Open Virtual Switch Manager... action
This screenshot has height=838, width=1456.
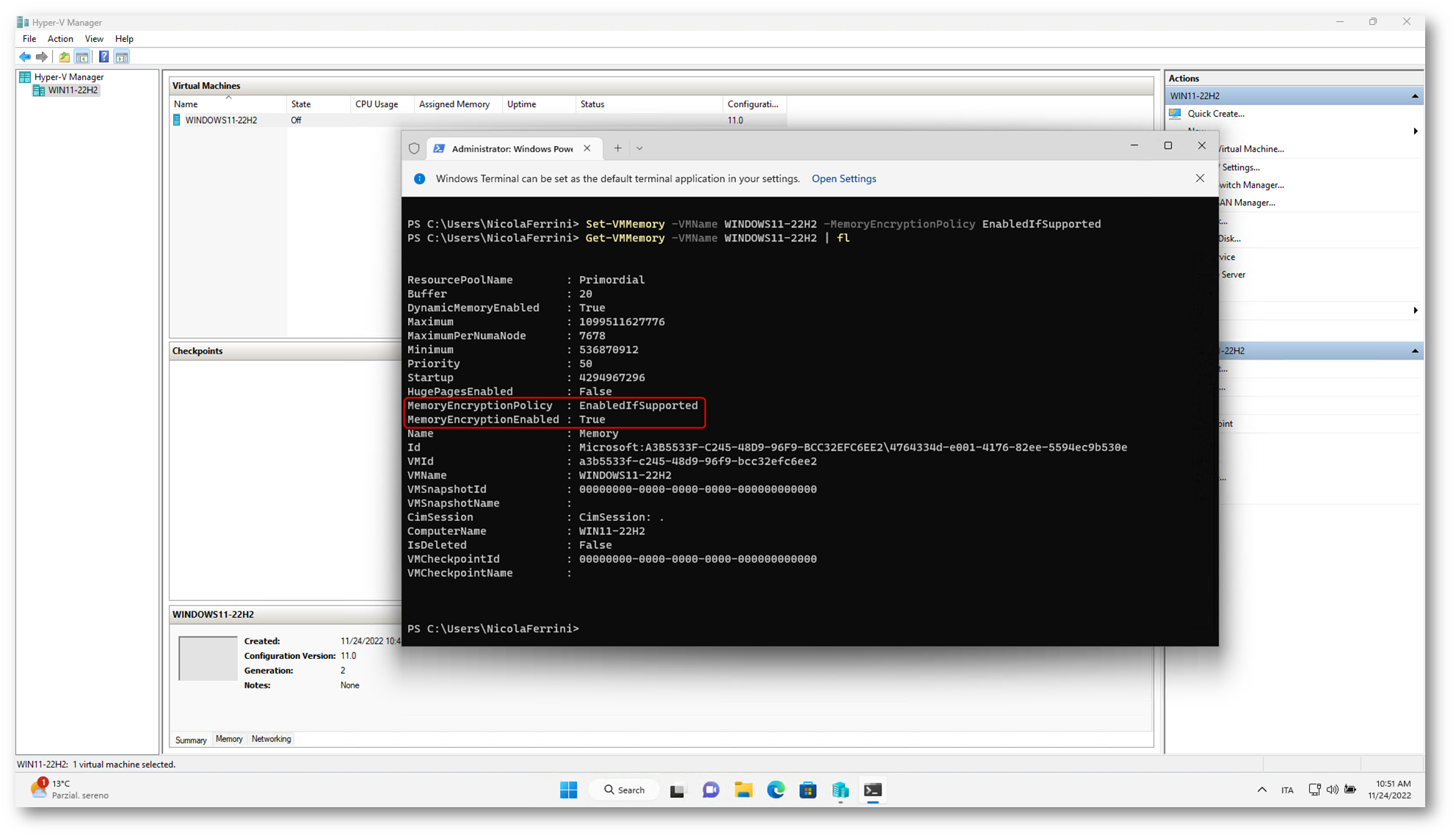click(x=1251, y=185)
